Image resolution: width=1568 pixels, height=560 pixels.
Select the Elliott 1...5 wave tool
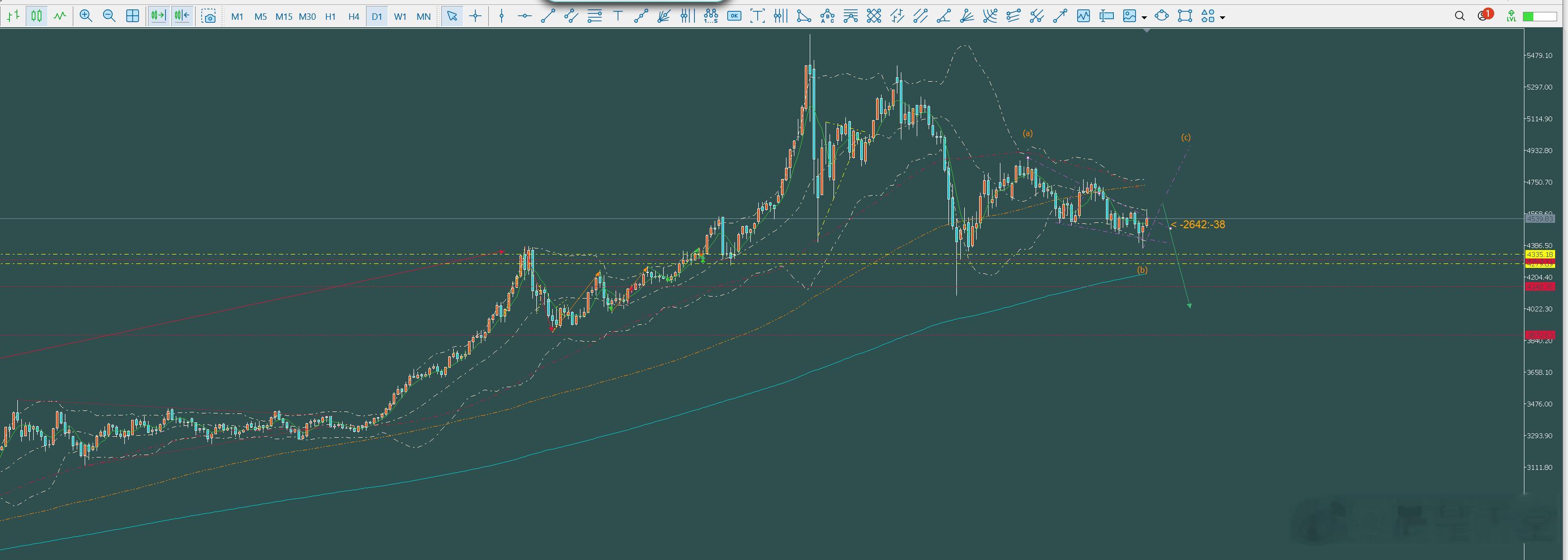click(711, 16)
